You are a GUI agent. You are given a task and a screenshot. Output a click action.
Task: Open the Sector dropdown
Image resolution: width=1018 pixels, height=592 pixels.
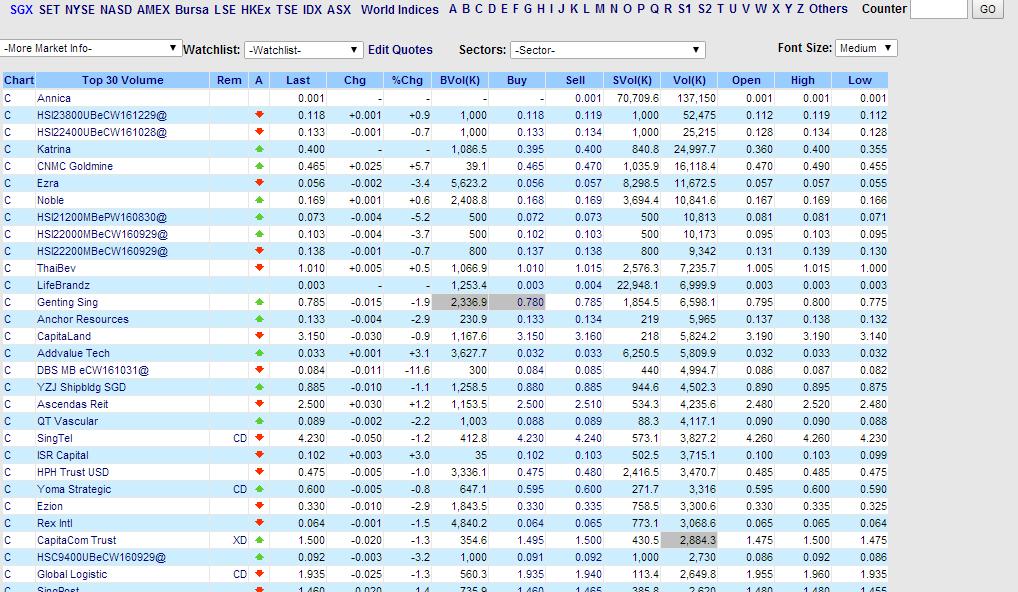click(608, 50)
